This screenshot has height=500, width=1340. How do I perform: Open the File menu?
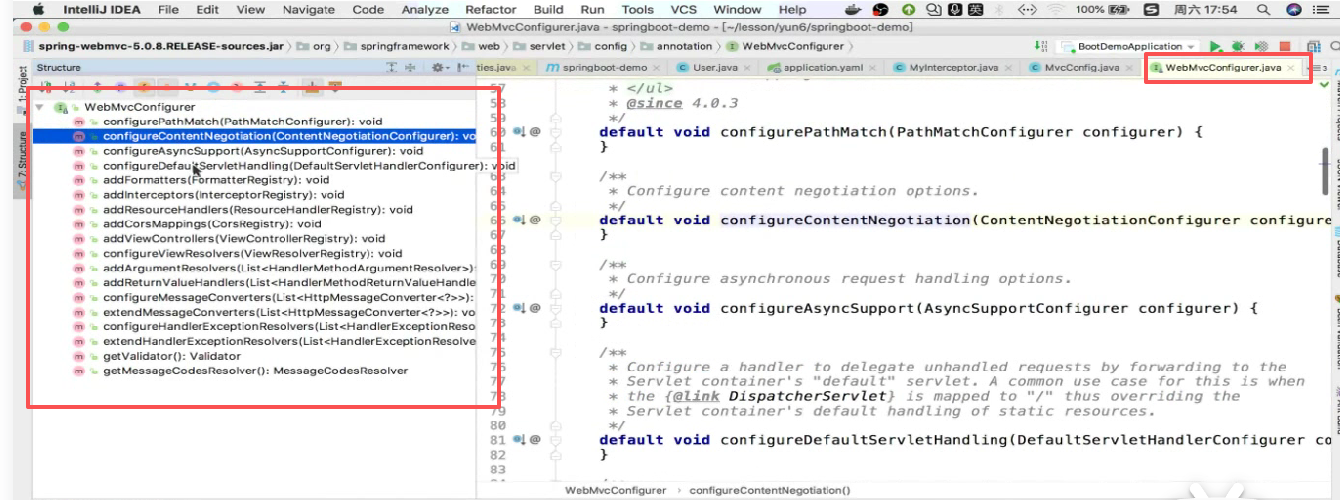point(168,9)
